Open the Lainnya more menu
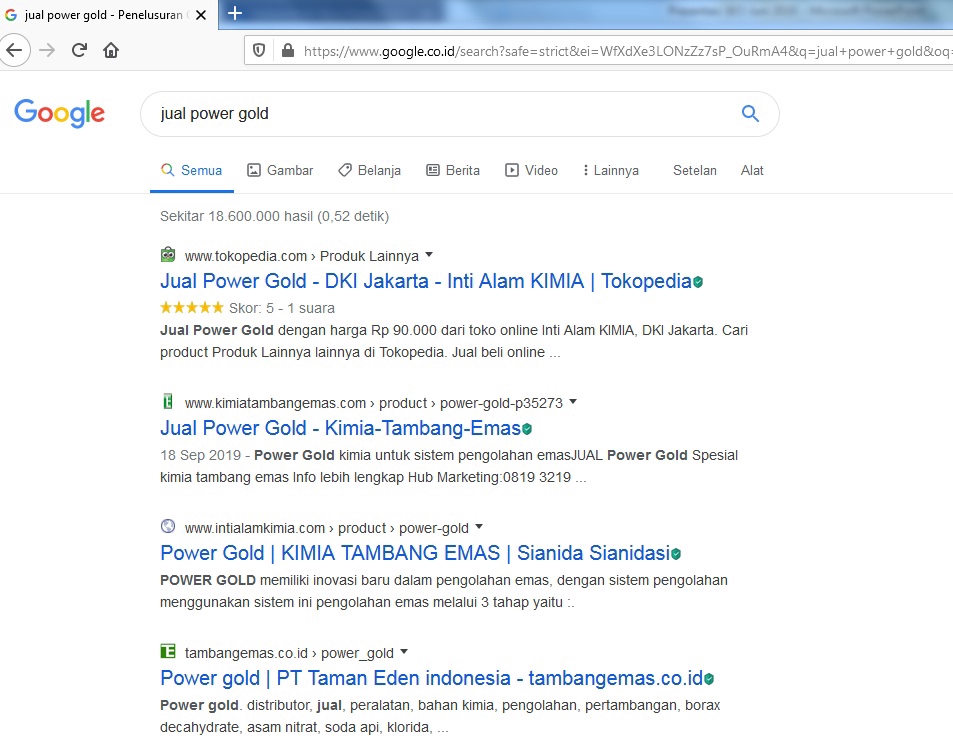Screen dimensions: 953x741 [x=610, y=170]
